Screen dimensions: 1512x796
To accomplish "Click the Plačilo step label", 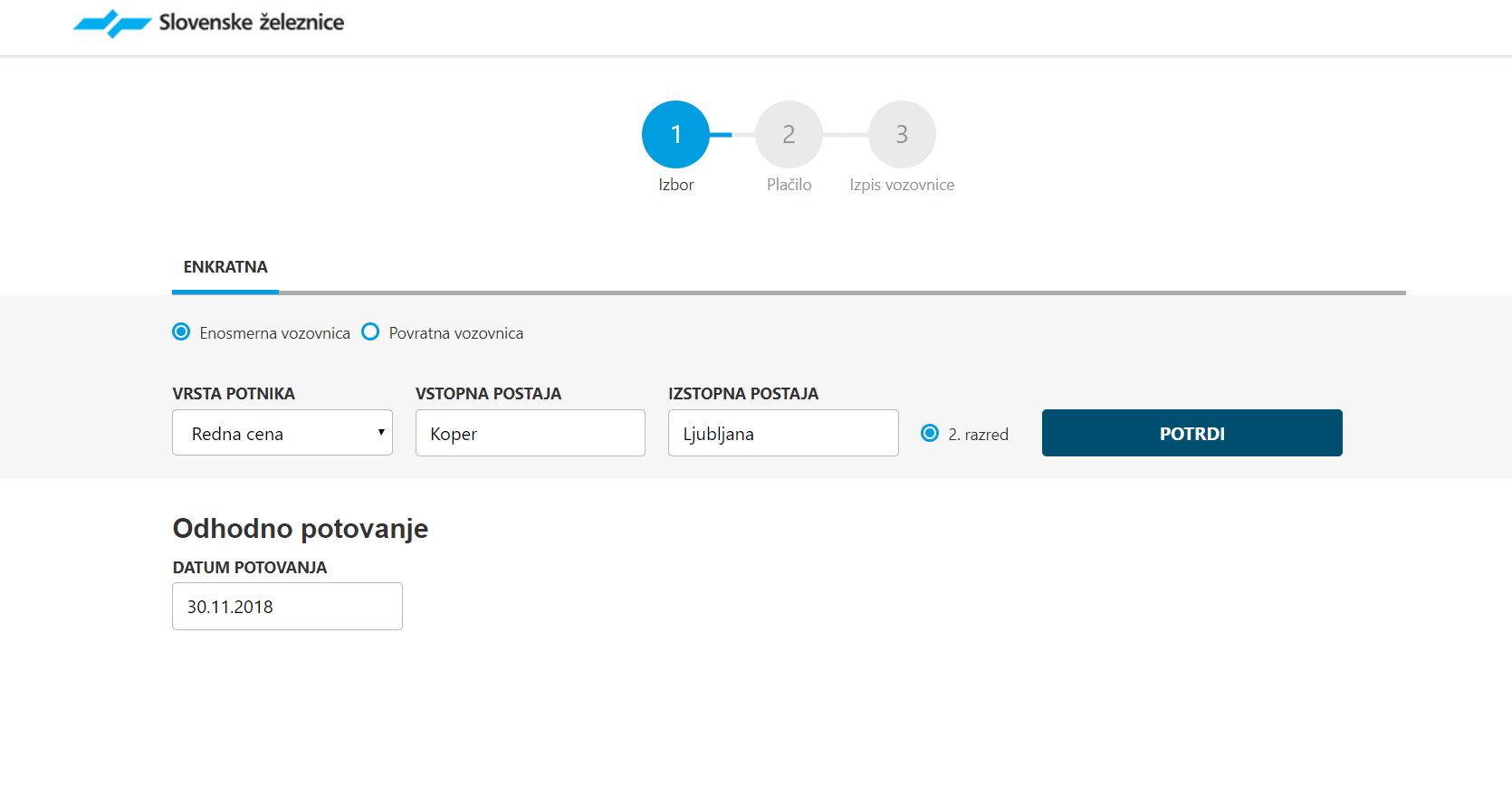I will tap(789, 185).
